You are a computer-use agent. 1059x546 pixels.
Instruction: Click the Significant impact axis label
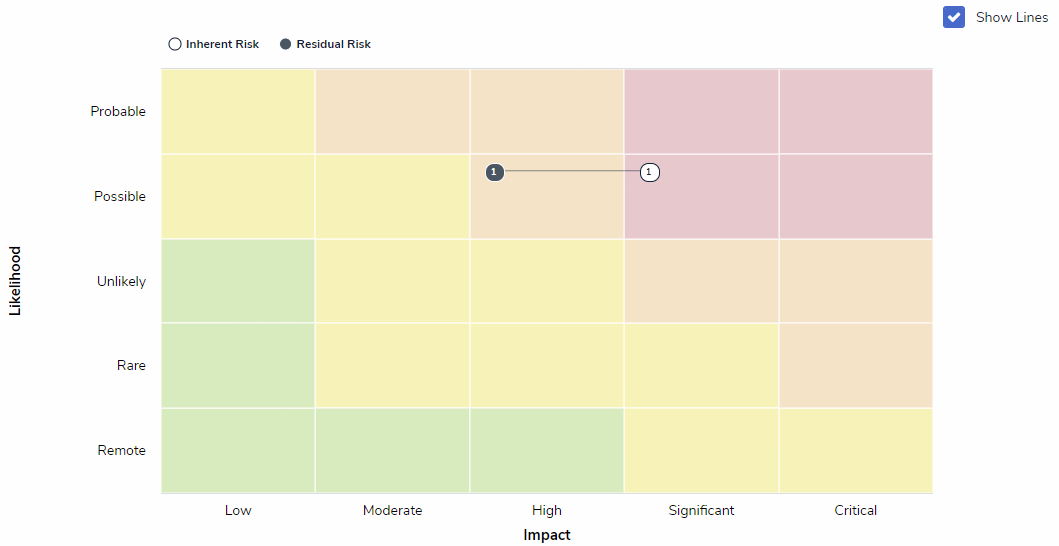(x=701, y=510)
